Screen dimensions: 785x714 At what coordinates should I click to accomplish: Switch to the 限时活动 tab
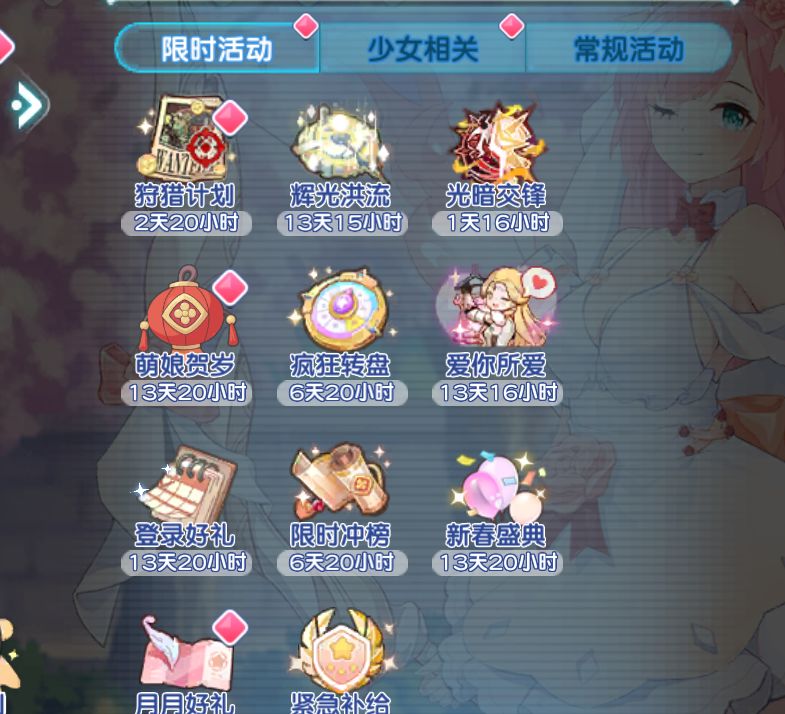click(217, 49)
